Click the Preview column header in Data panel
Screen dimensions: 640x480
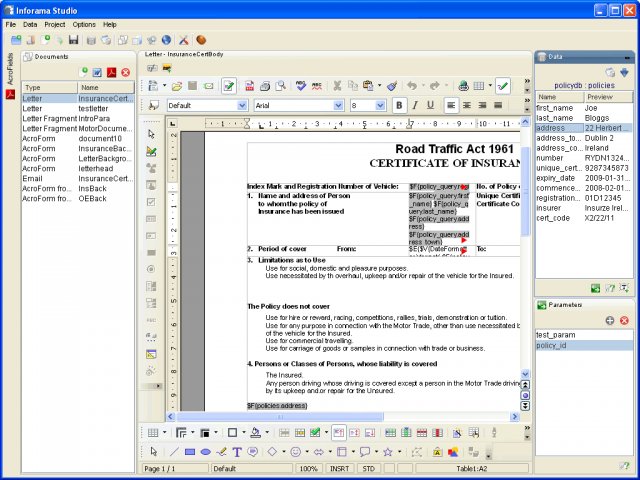tap(608, 97)
